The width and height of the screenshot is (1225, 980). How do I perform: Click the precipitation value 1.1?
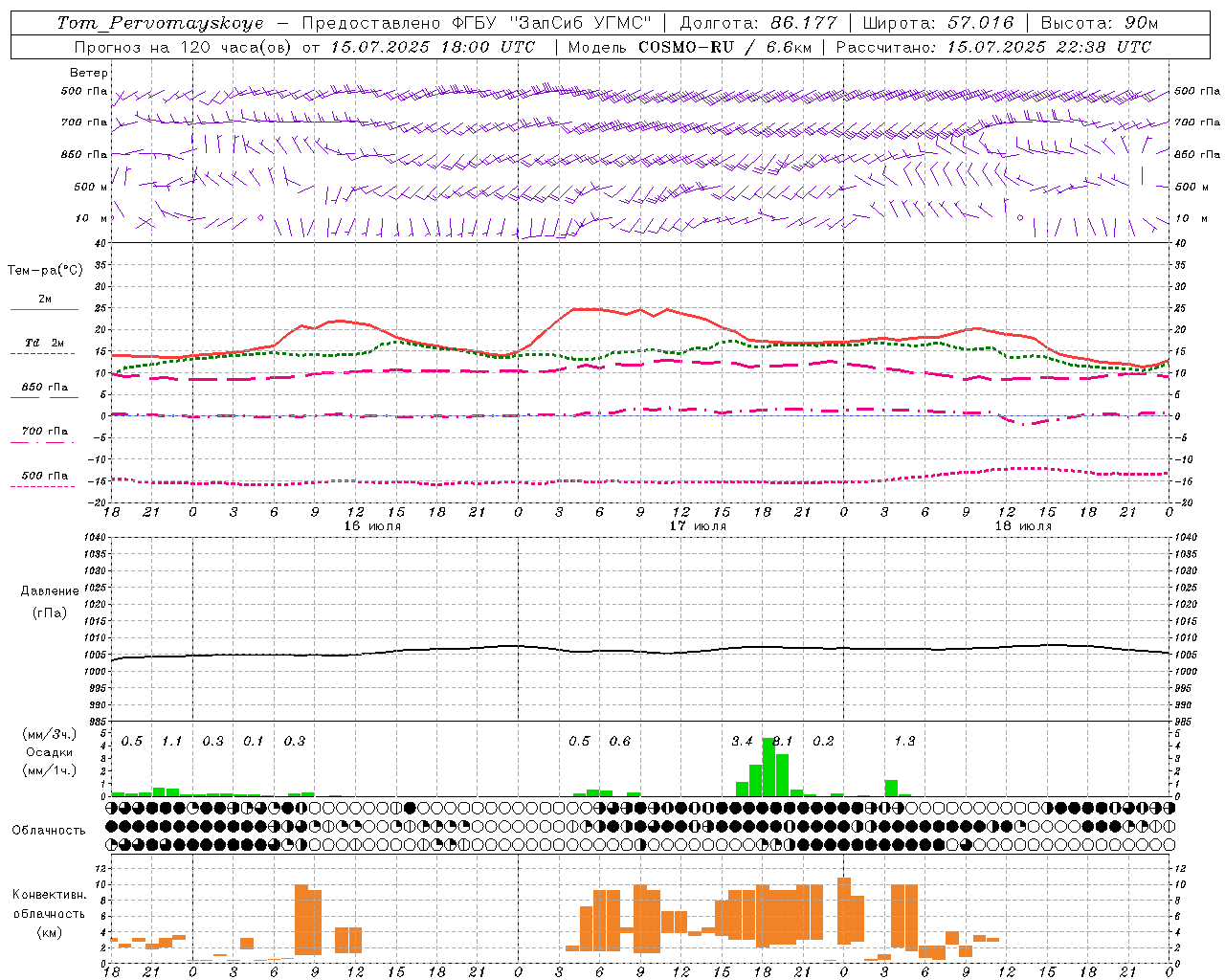point(172,742)
